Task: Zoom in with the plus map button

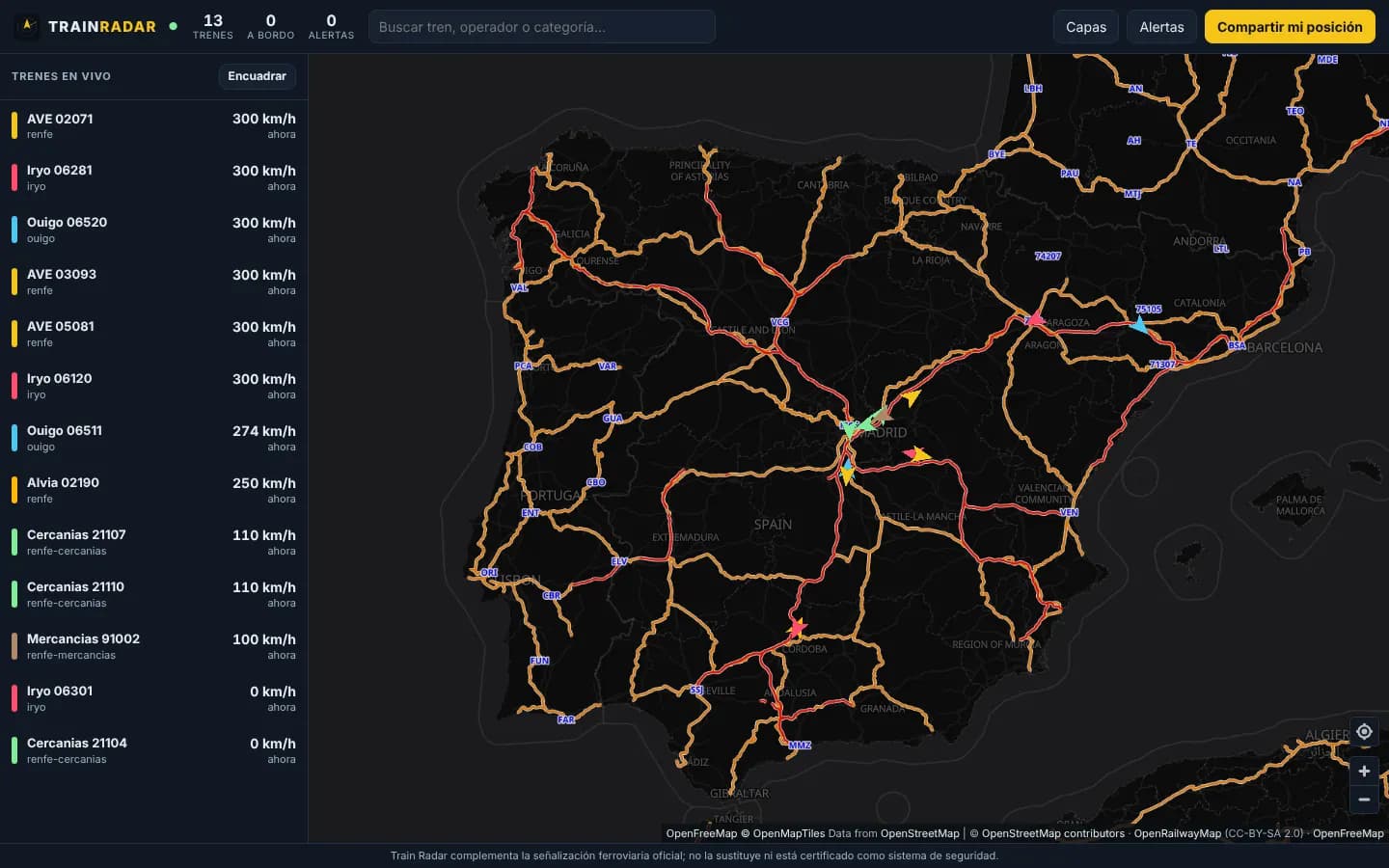Action: click(x=1364, y=771)
